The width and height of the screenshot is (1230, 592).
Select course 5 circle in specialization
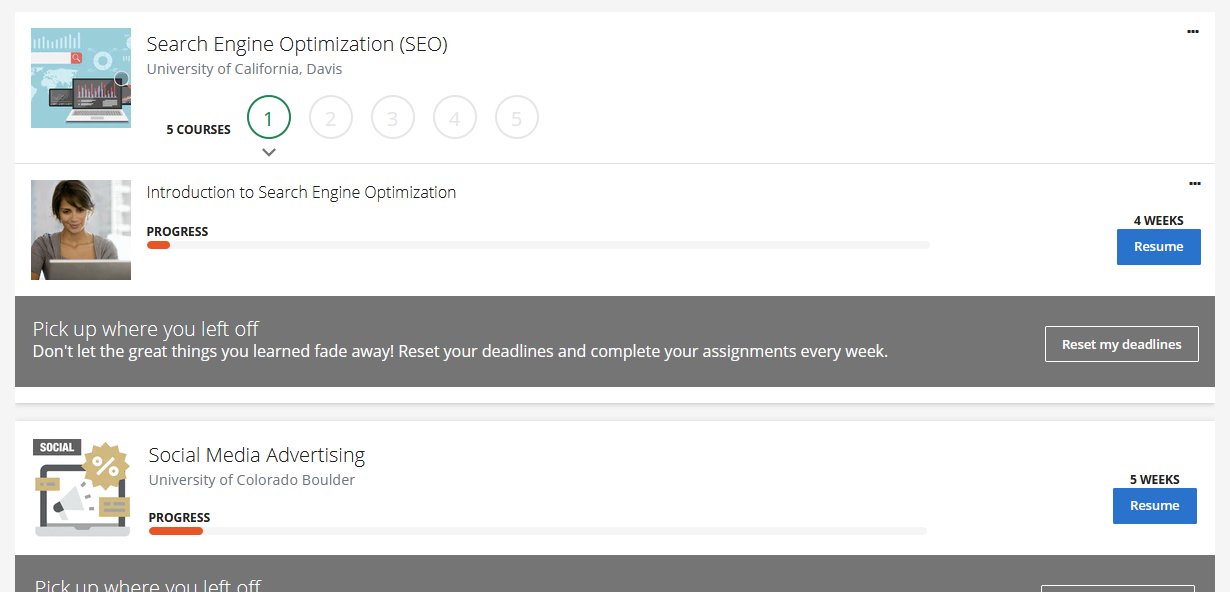(x=517, y=118)
